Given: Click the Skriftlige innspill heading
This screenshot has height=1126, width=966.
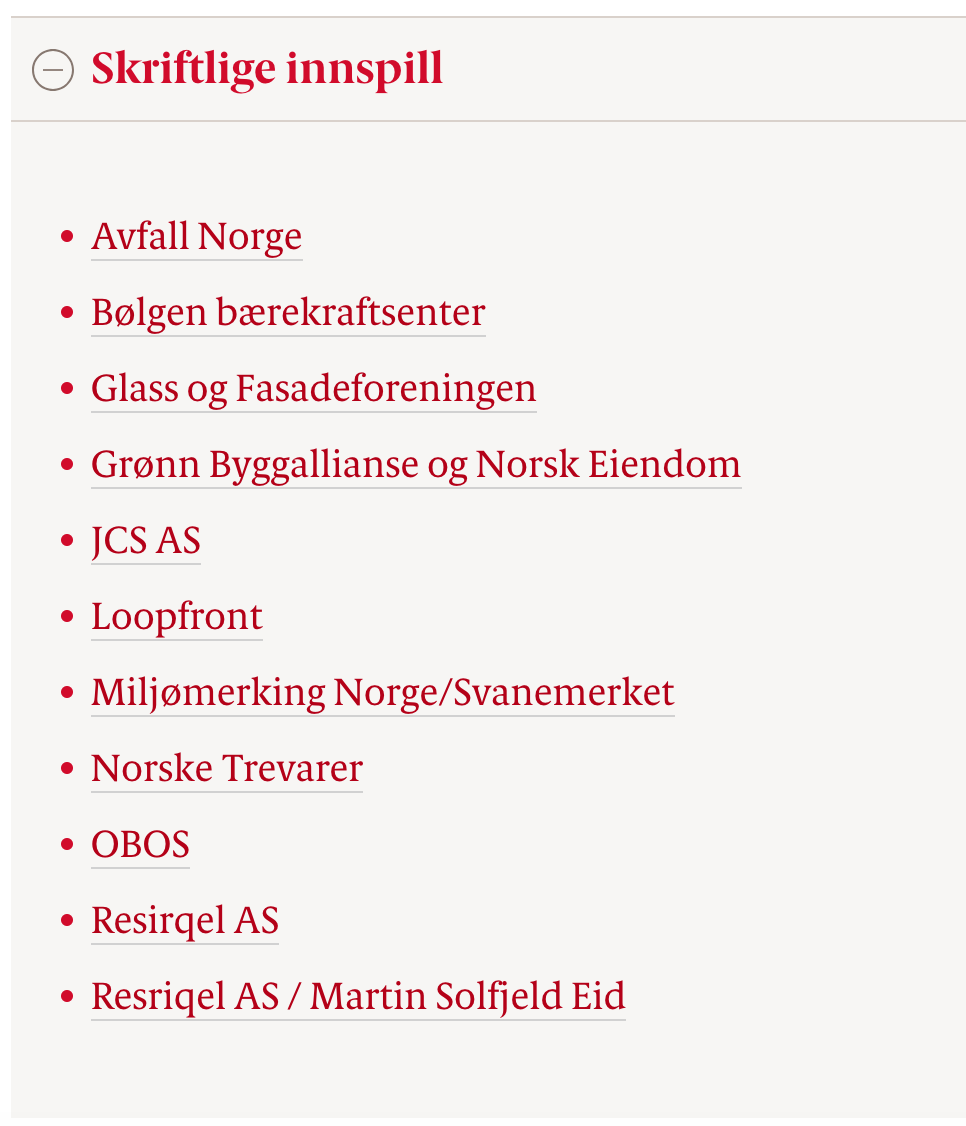Looking at the screenshot, I should click(266, 69).
